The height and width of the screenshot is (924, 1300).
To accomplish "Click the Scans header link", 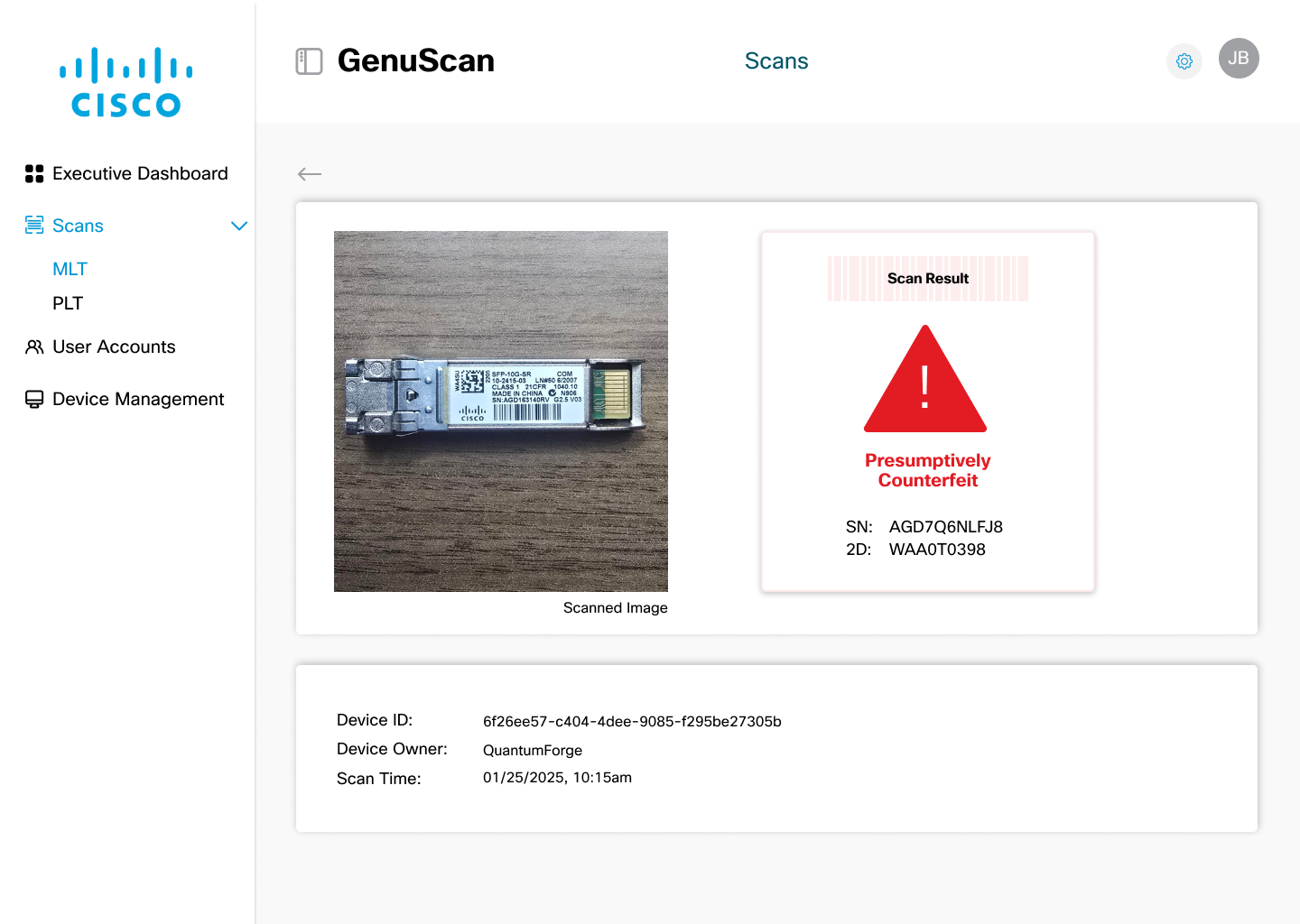I will pos(776,61).
